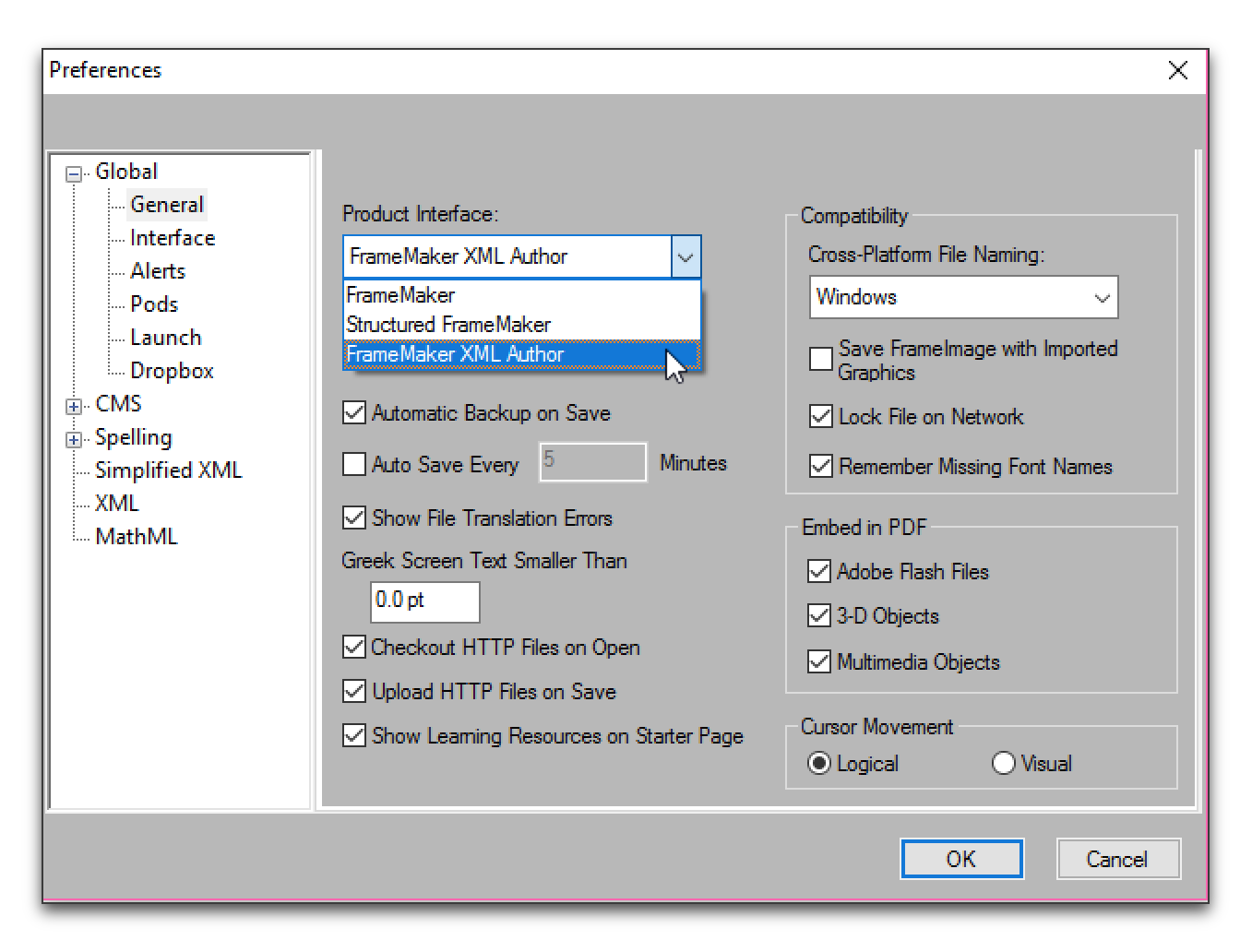
Task: Click the Global tree label
Action: pyautogui.click(x=126, y=172)
